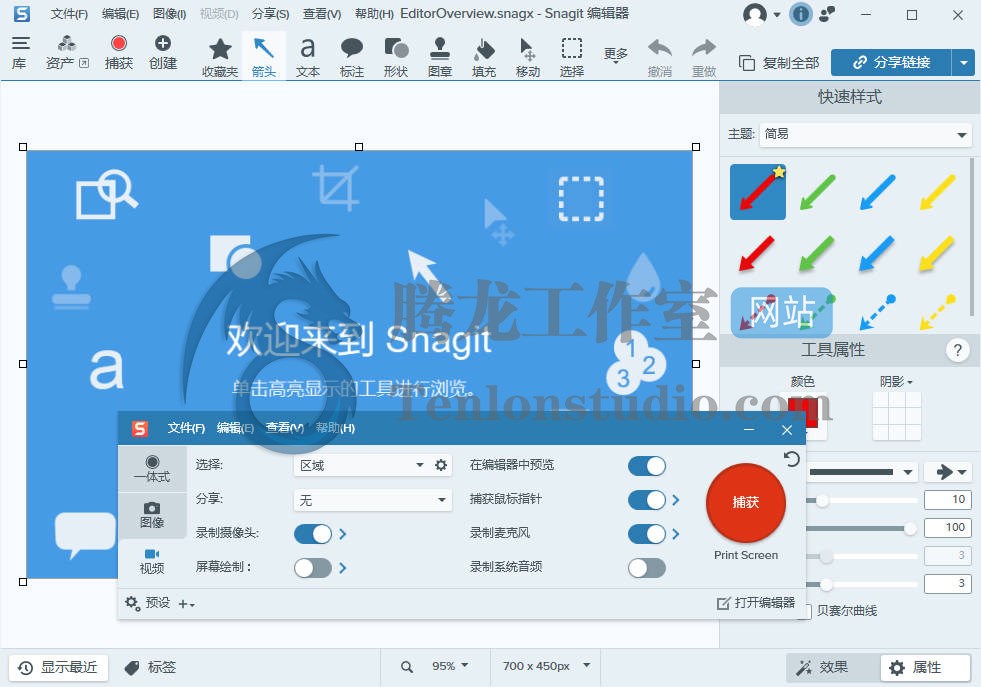
Task: Turn on 录制系统音频 toggle
Action: point(646,567)
